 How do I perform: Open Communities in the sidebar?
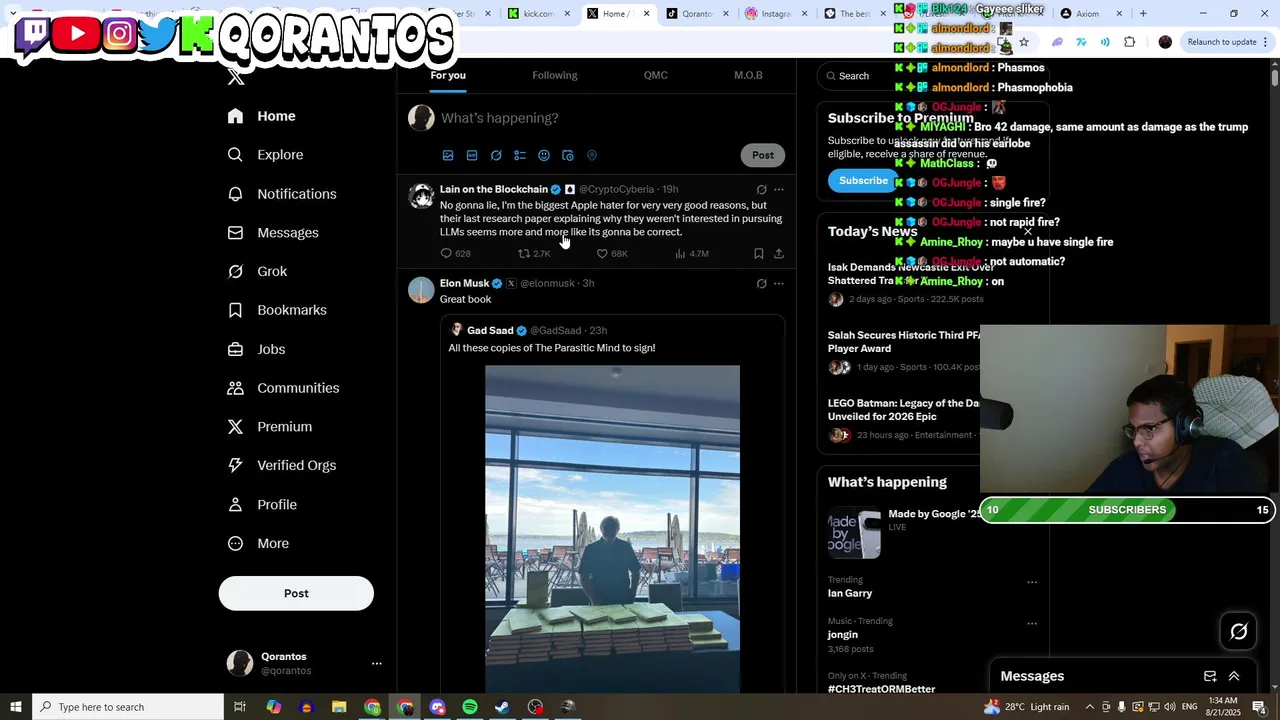(283, 388)
